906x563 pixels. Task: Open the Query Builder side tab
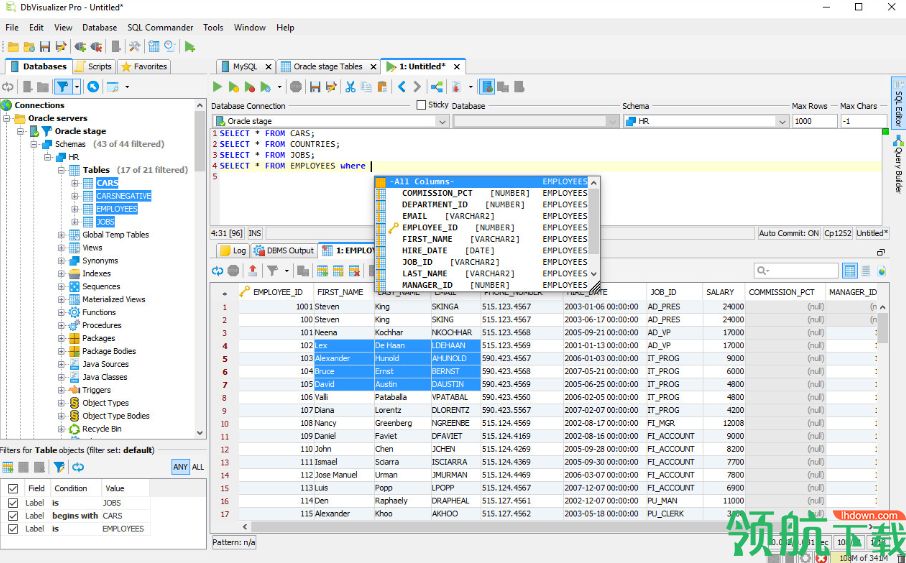[898, 164]
